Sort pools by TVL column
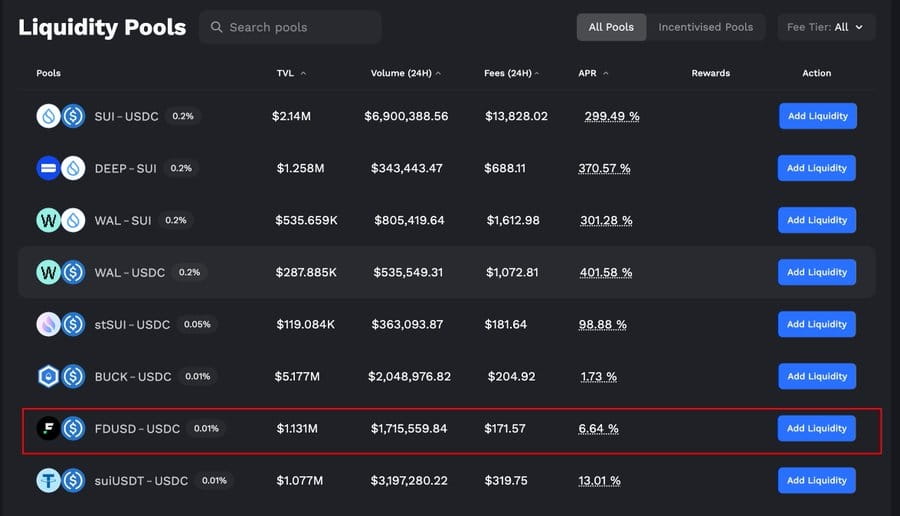Screen dimensions: 900x516 pos(291,73)
